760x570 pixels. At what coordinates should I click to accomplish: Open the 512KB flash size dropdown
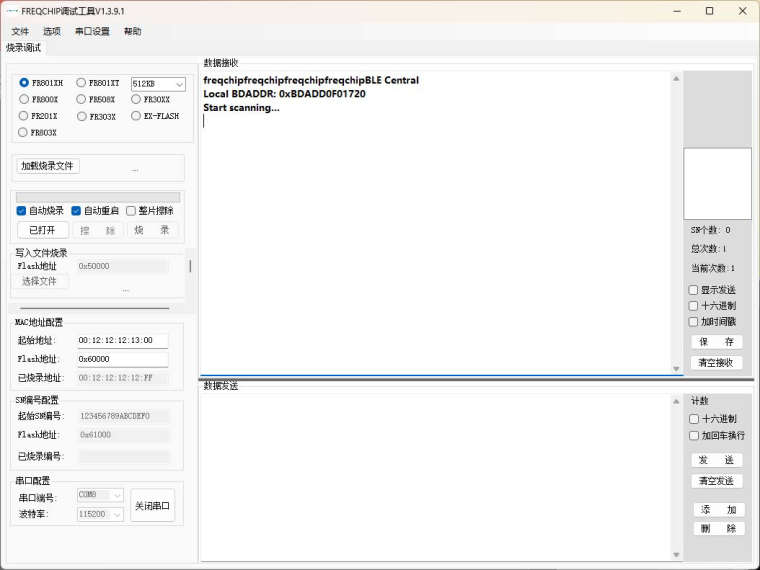pos(158,84)
